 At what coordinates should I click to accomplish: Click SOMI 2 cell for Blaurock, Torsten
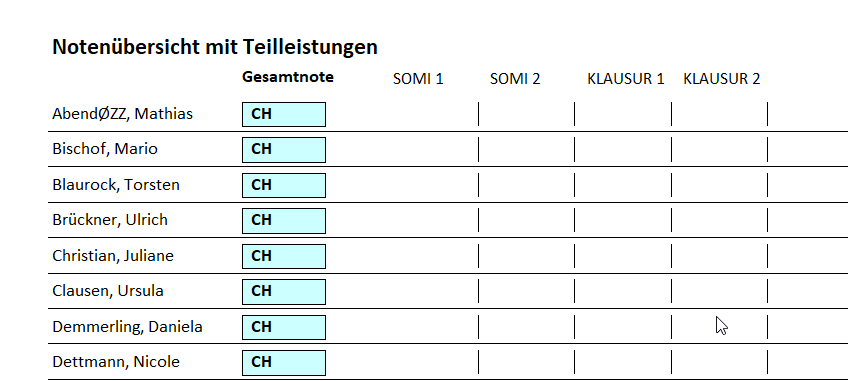(527, 185)
